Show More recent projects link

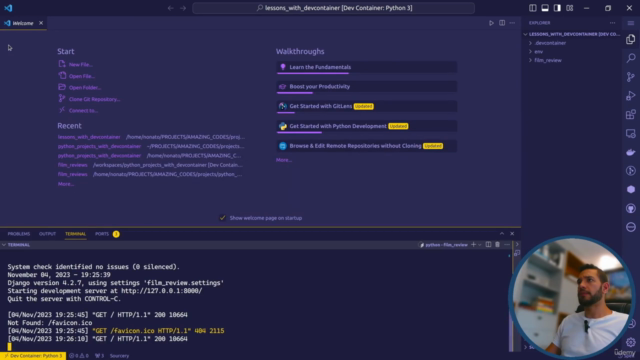click(x=66, y=184)
